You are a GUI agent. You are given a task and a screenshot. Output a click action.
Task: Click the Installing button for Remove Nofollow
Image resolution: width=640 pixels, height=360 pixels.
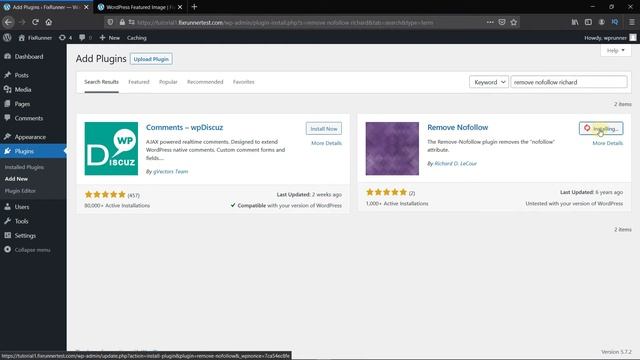coord(601,128)
